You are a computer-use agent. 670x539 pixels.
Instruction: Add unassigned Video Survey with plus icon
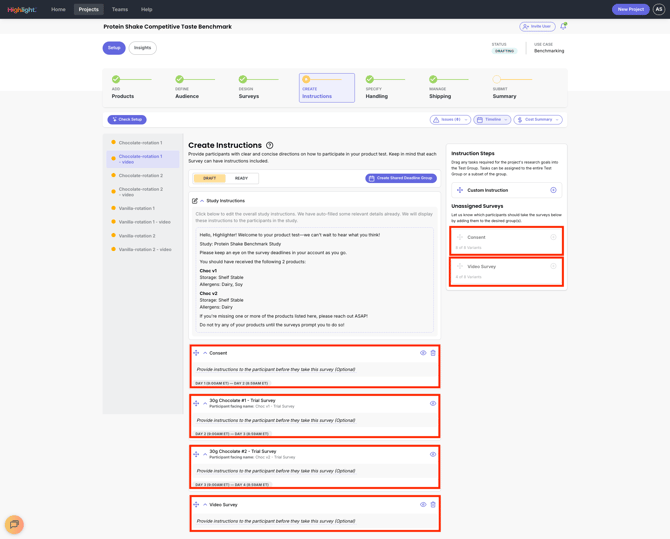553,266
